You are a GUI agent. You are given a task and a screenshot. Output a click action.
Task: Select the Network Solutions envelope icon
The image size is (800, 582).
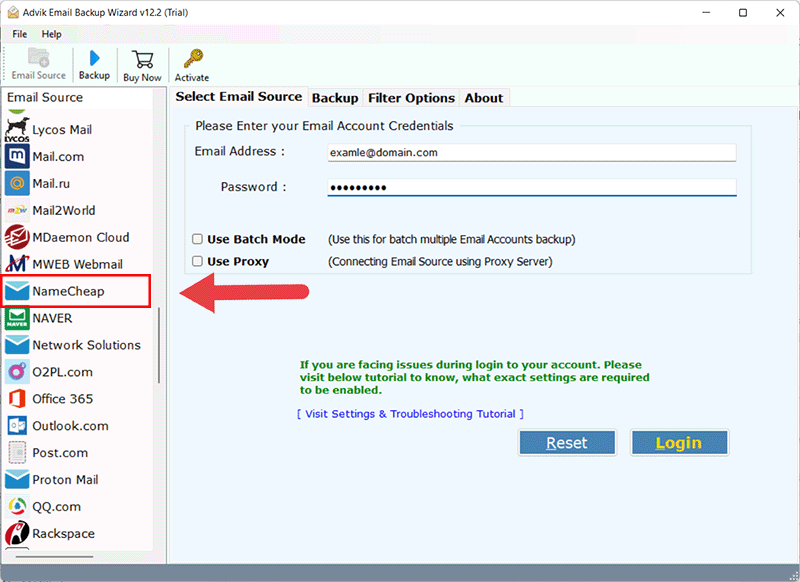coord(17,345)
